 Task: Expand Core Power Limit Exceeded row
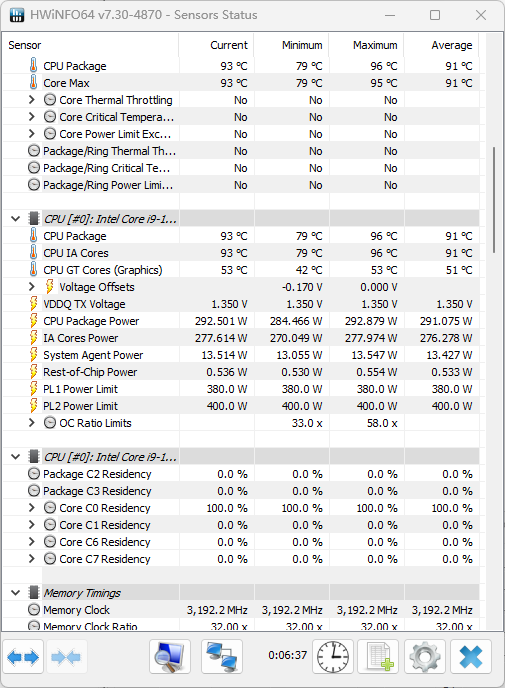(31, 134)
